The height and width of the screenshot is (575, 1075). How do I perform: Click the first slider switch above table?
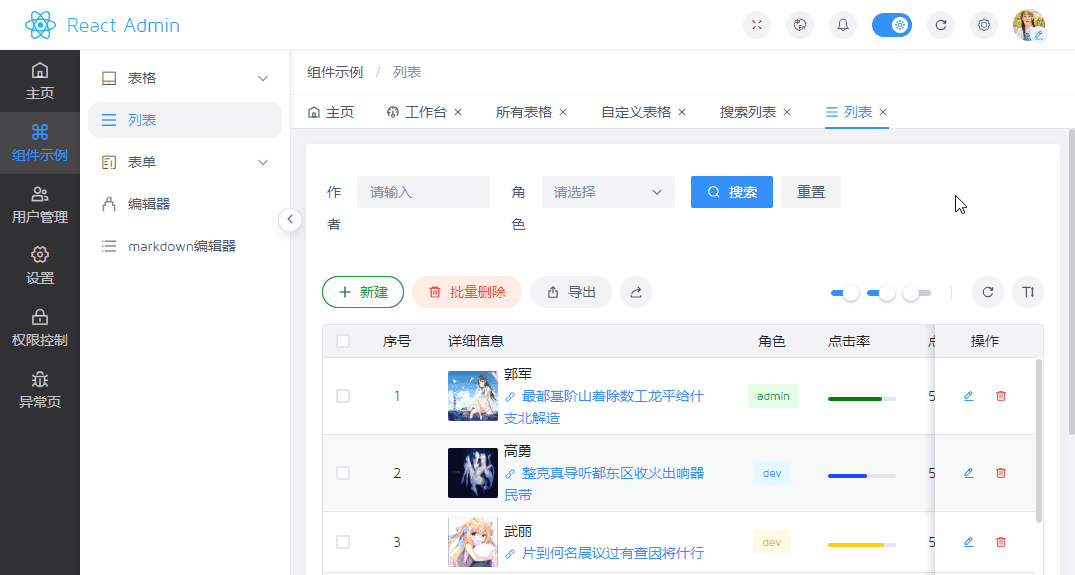(x=845, y=293)
